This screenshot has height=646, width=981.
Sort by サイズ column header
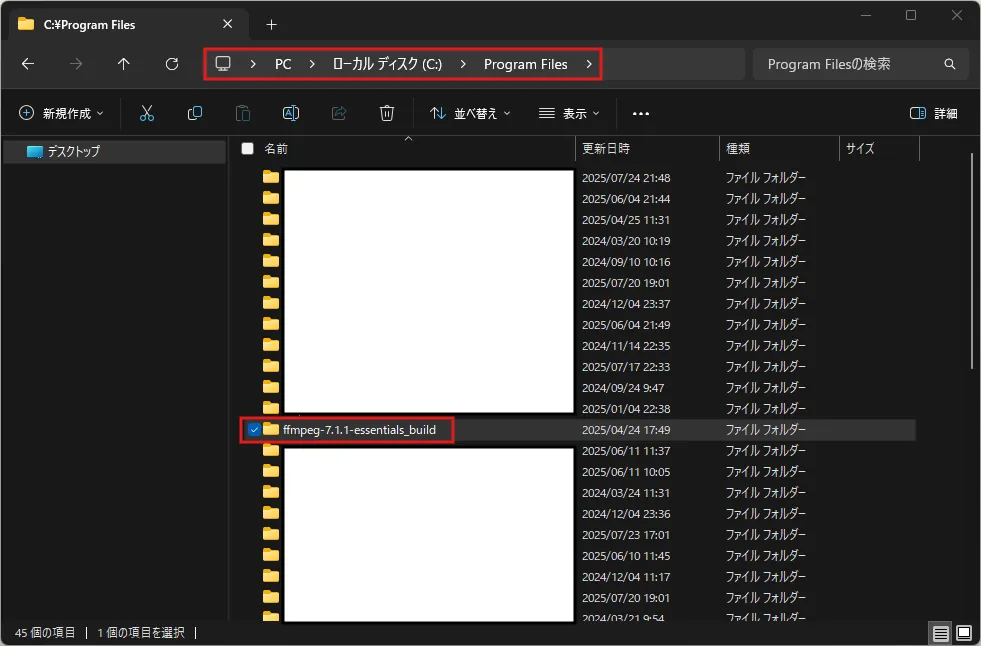click(x=860, y=148)
